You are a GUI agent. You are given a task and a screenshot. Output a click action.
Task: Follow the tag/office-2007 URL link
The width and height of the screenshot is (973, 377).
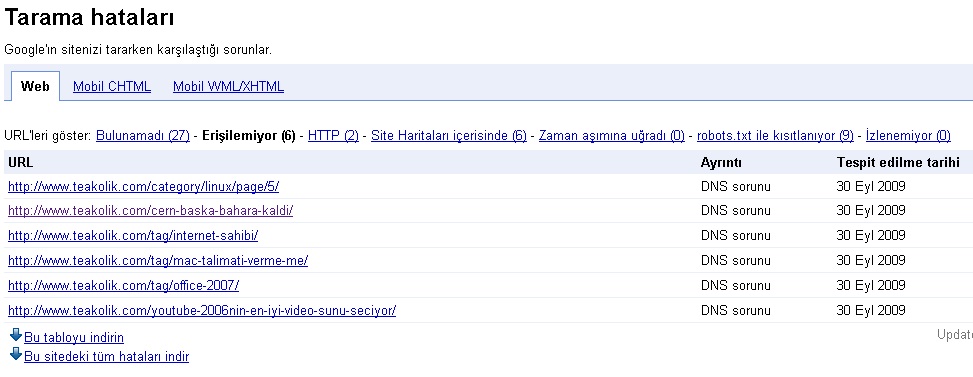click(x=123, y=285)
